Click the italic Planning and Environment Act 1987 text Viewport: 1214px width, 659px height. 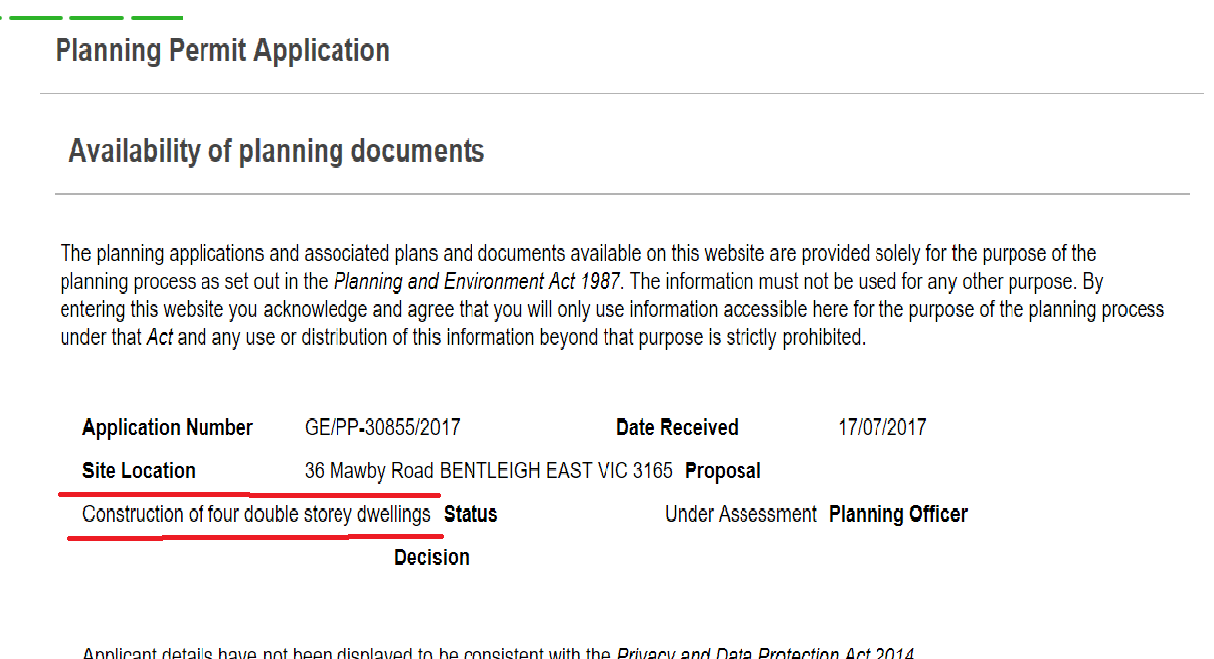click(x=477, y=282)
